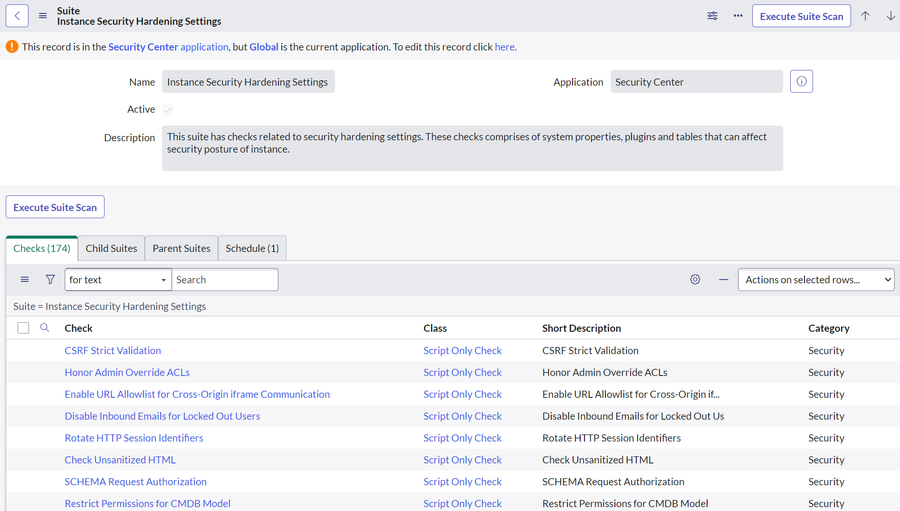The image size is (900, 511).
Task: Switch to the Schedule (1) tab
Action: [252, 248]
